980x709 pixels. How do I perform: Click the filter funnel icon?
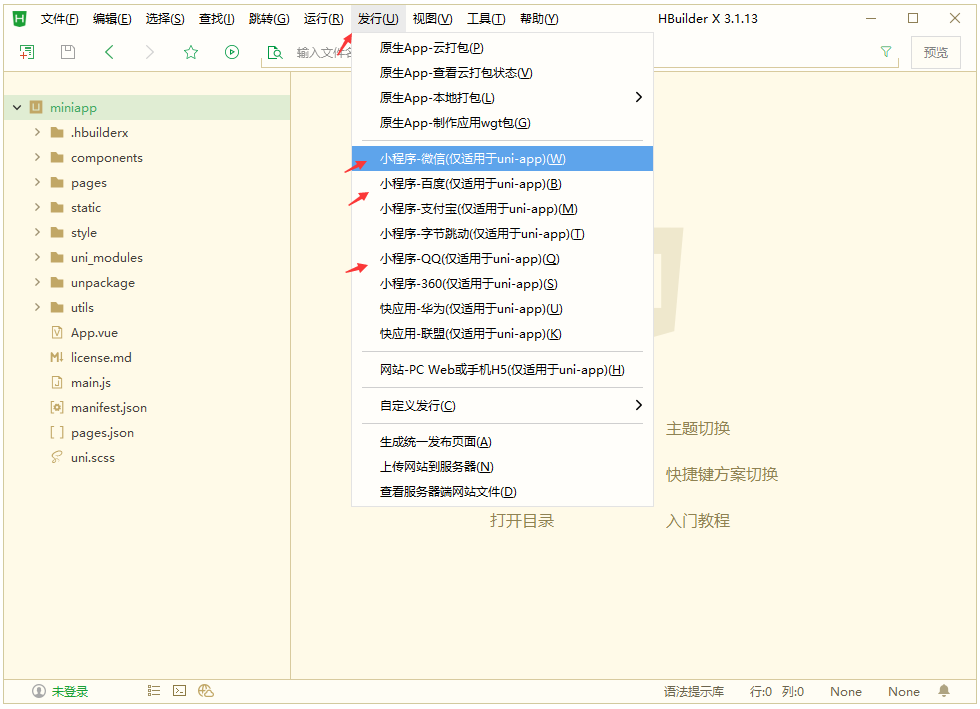click(x=885, y=52)
